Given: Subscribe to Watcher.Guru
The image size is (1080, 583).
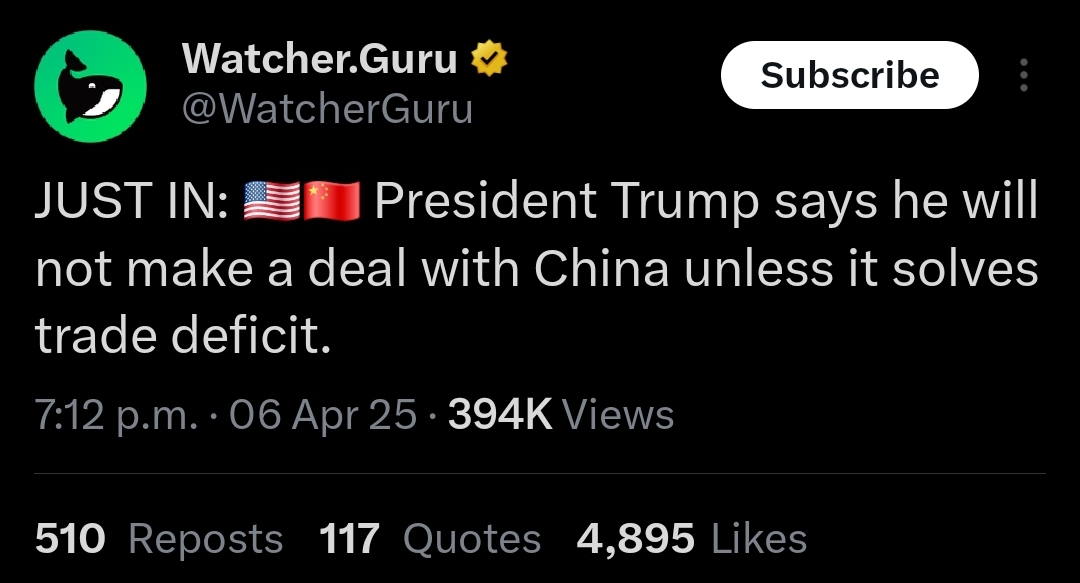Looking at the screenshot, I should pos(849,75).
